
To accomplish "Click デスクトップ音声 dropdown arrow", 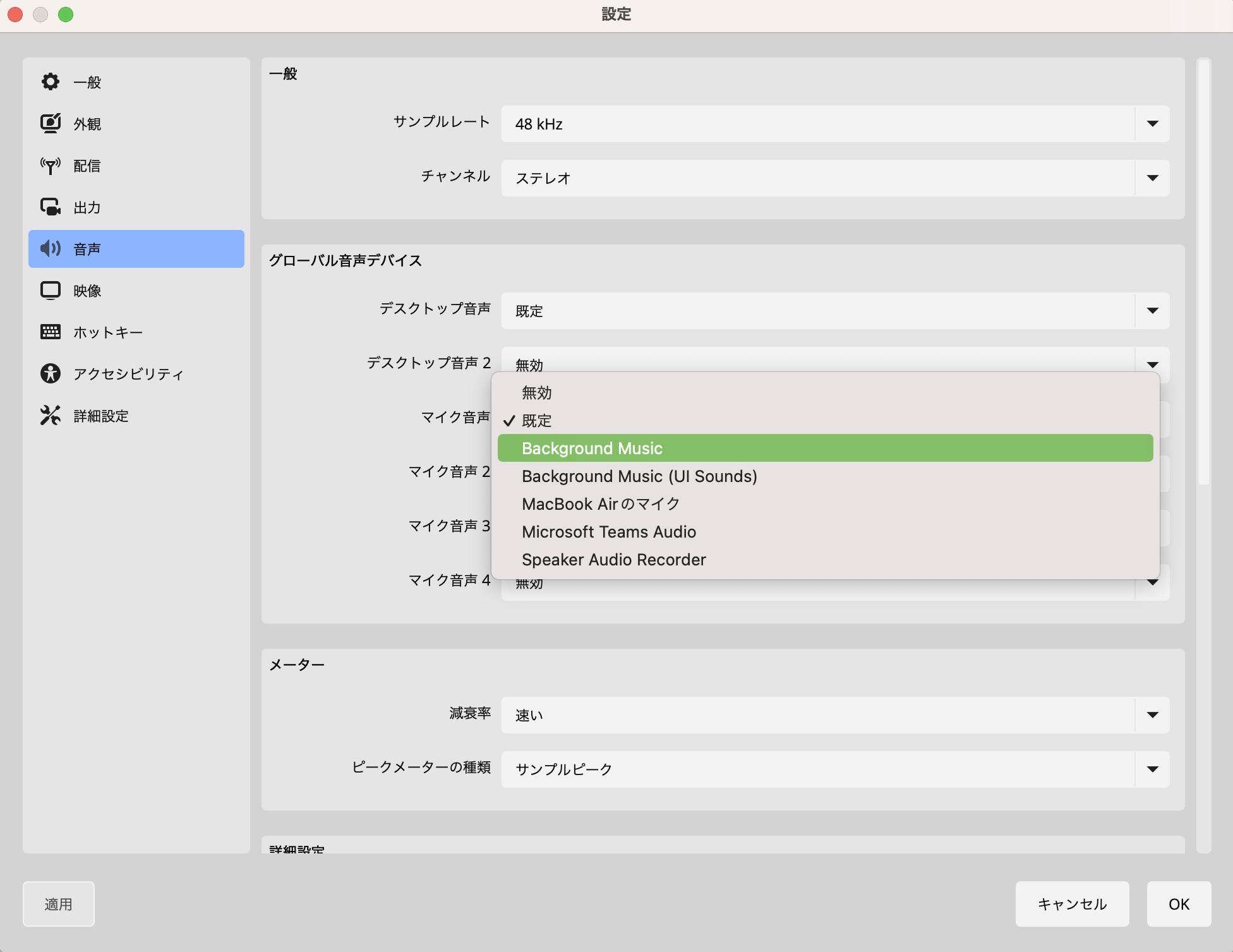I will (1153, 311).
